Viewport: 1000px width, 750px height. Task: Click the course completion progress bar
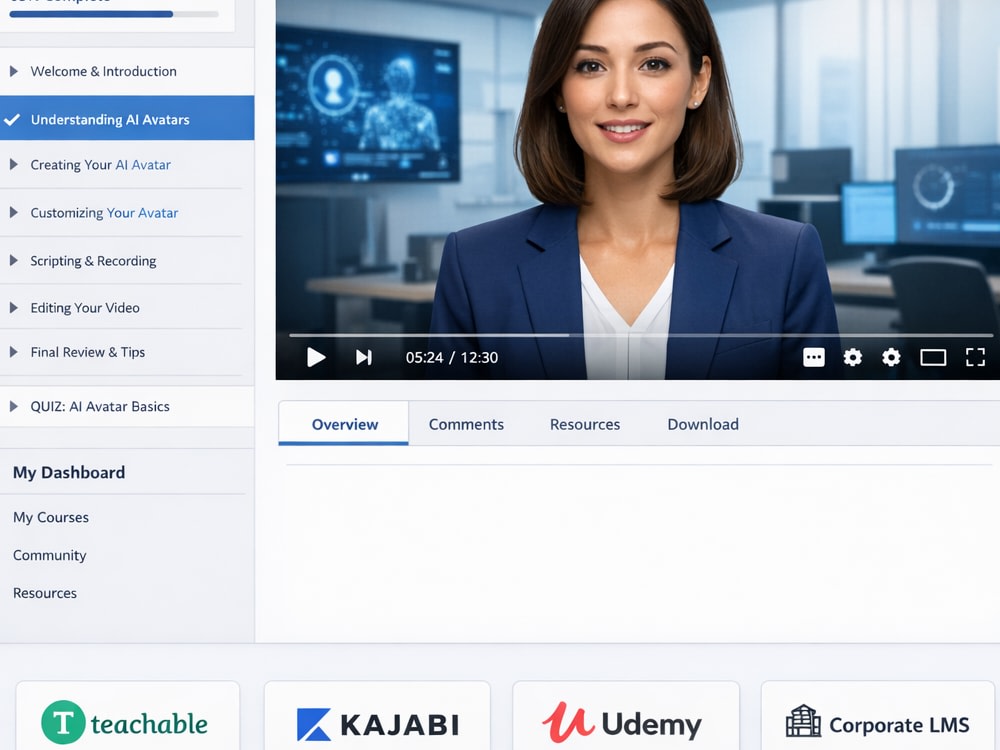[x=114, y=14]
